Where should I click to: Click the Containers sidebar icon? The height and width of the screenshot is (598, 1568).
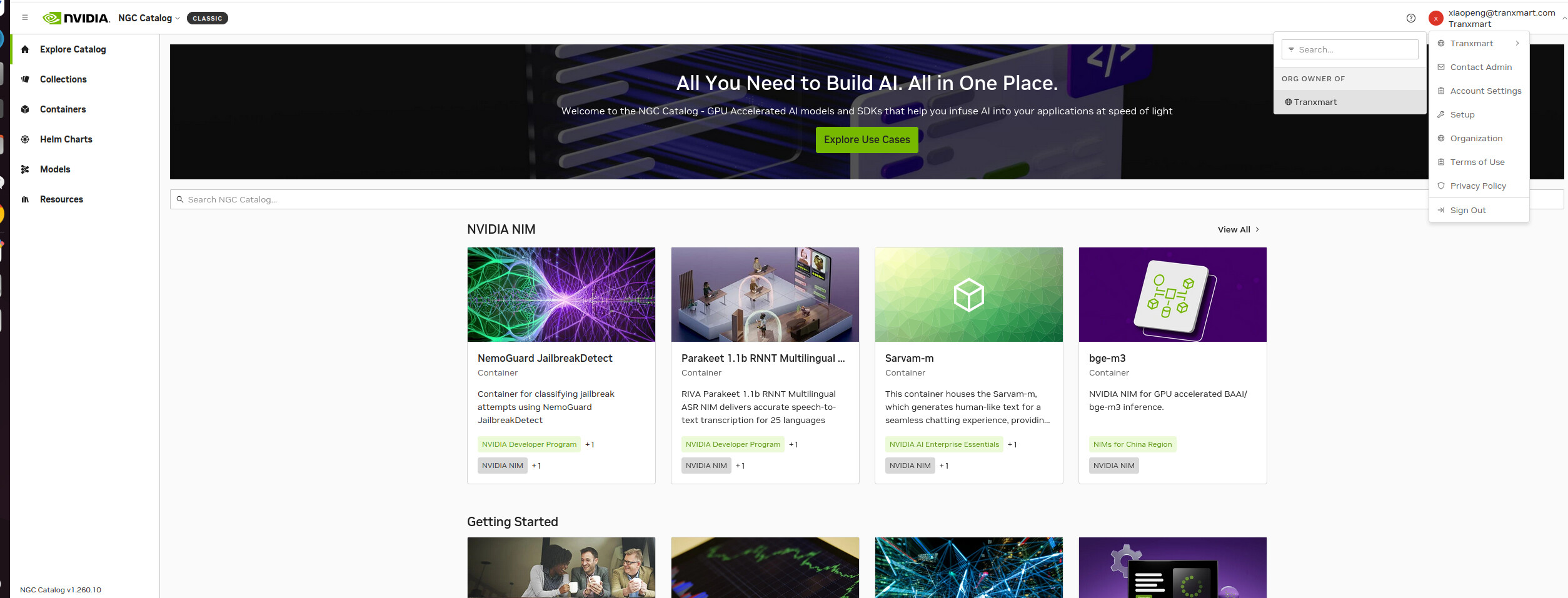(x=25, y=109)
